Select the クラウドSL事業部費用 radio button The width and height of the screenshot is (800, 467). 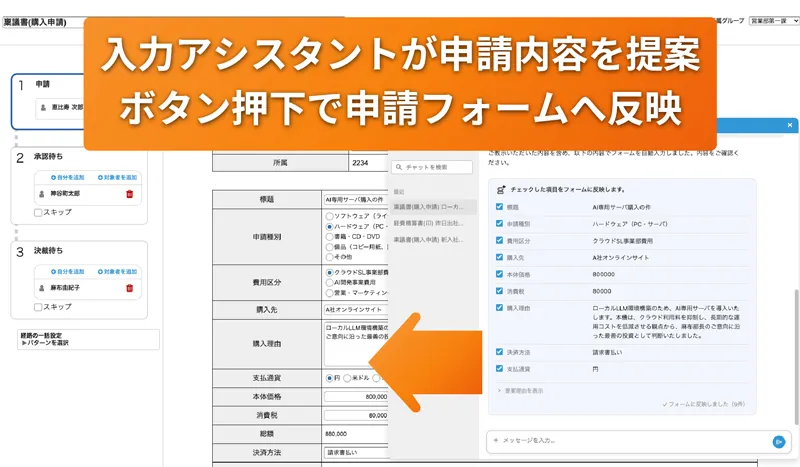330,273
